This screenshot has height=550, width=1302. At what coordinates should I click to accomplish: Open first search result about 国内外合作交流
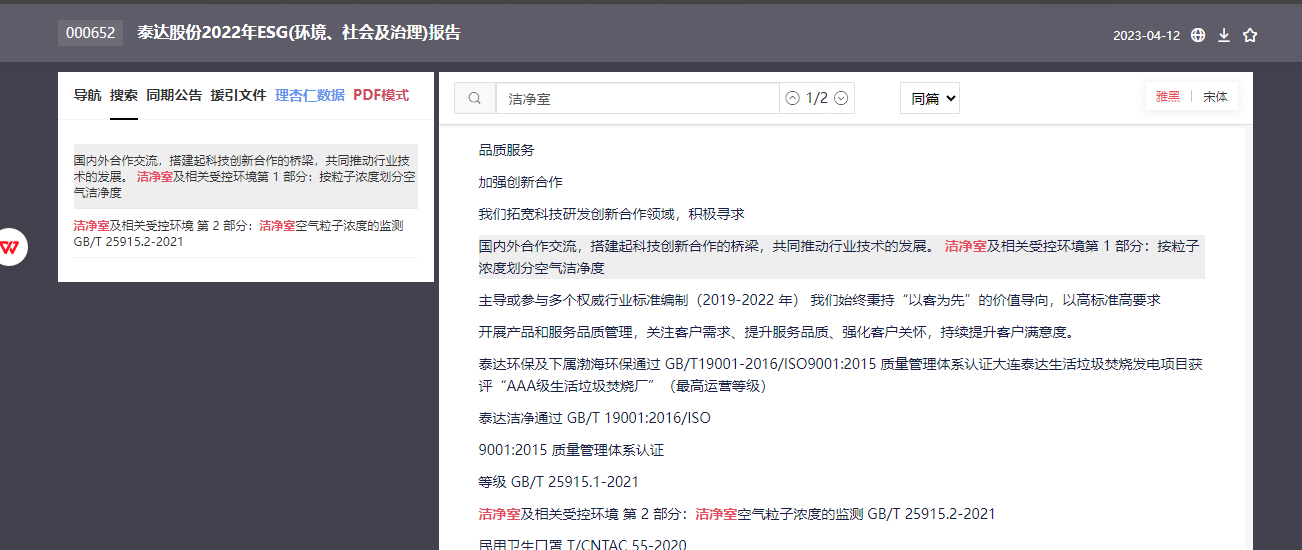245,176
